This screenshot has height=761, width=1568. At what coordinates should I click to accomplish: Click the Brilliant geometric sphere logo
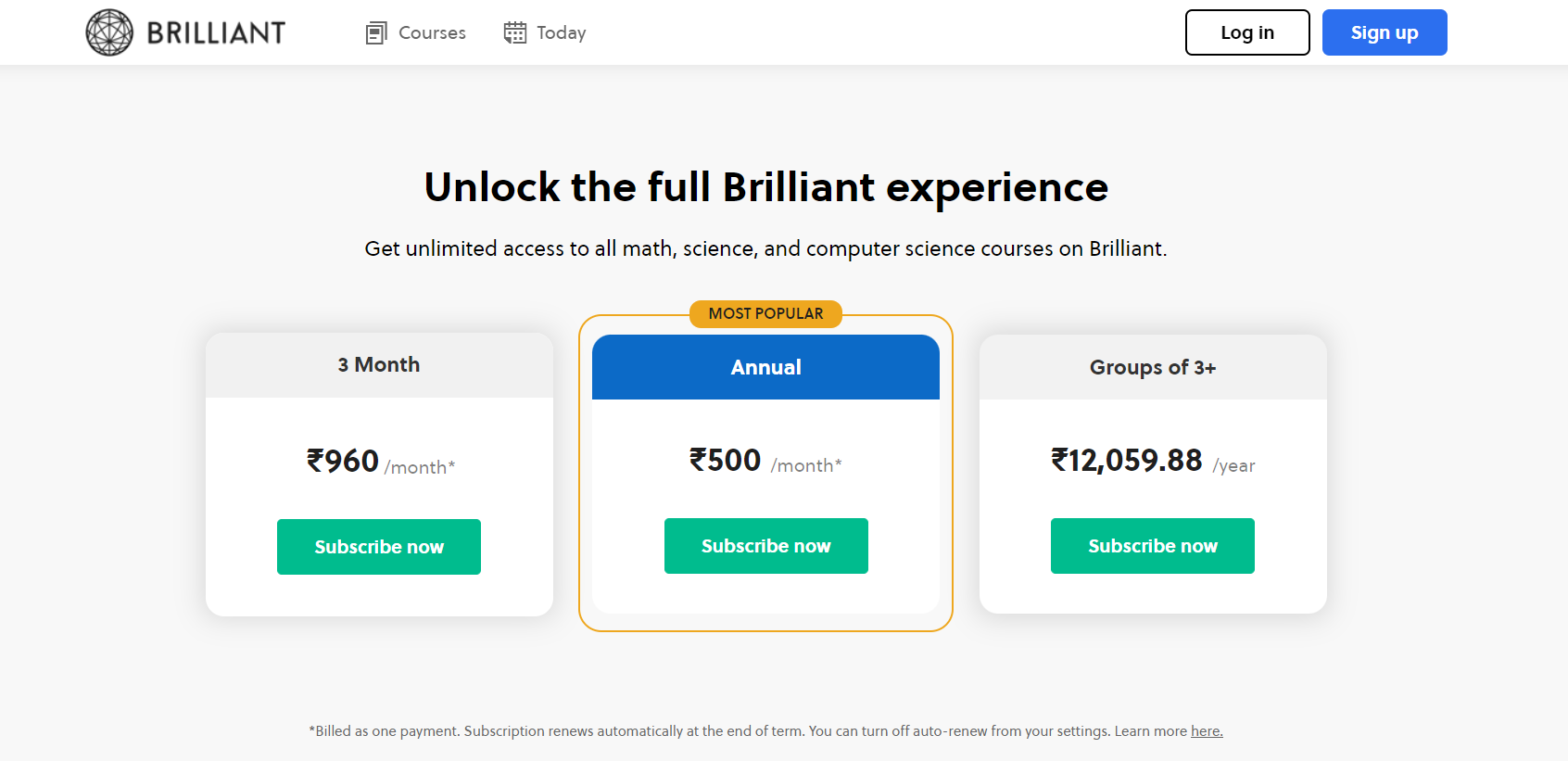pos(109,32)
